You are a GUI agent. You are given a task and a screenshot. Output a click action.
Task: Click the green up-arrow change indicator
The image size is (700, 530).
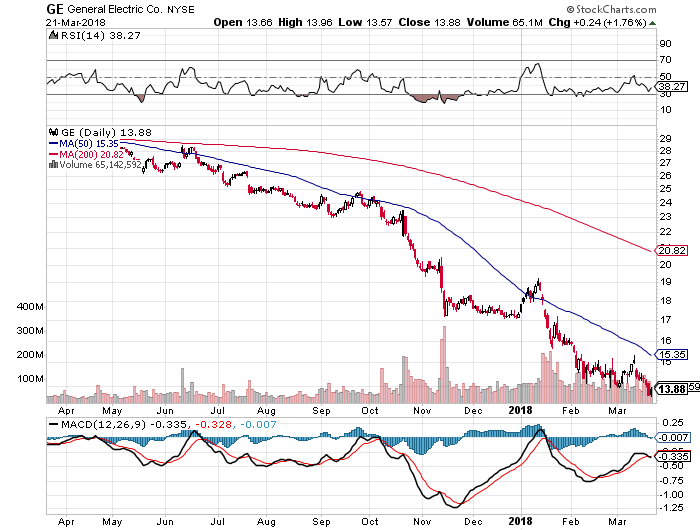click(x=652, y=23)
